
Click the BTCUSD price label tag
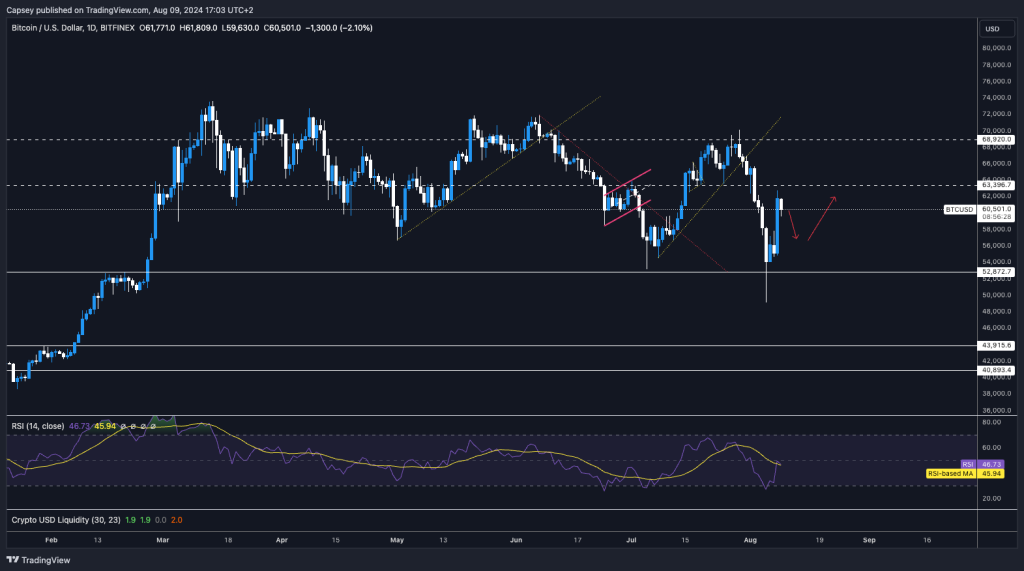957,210
